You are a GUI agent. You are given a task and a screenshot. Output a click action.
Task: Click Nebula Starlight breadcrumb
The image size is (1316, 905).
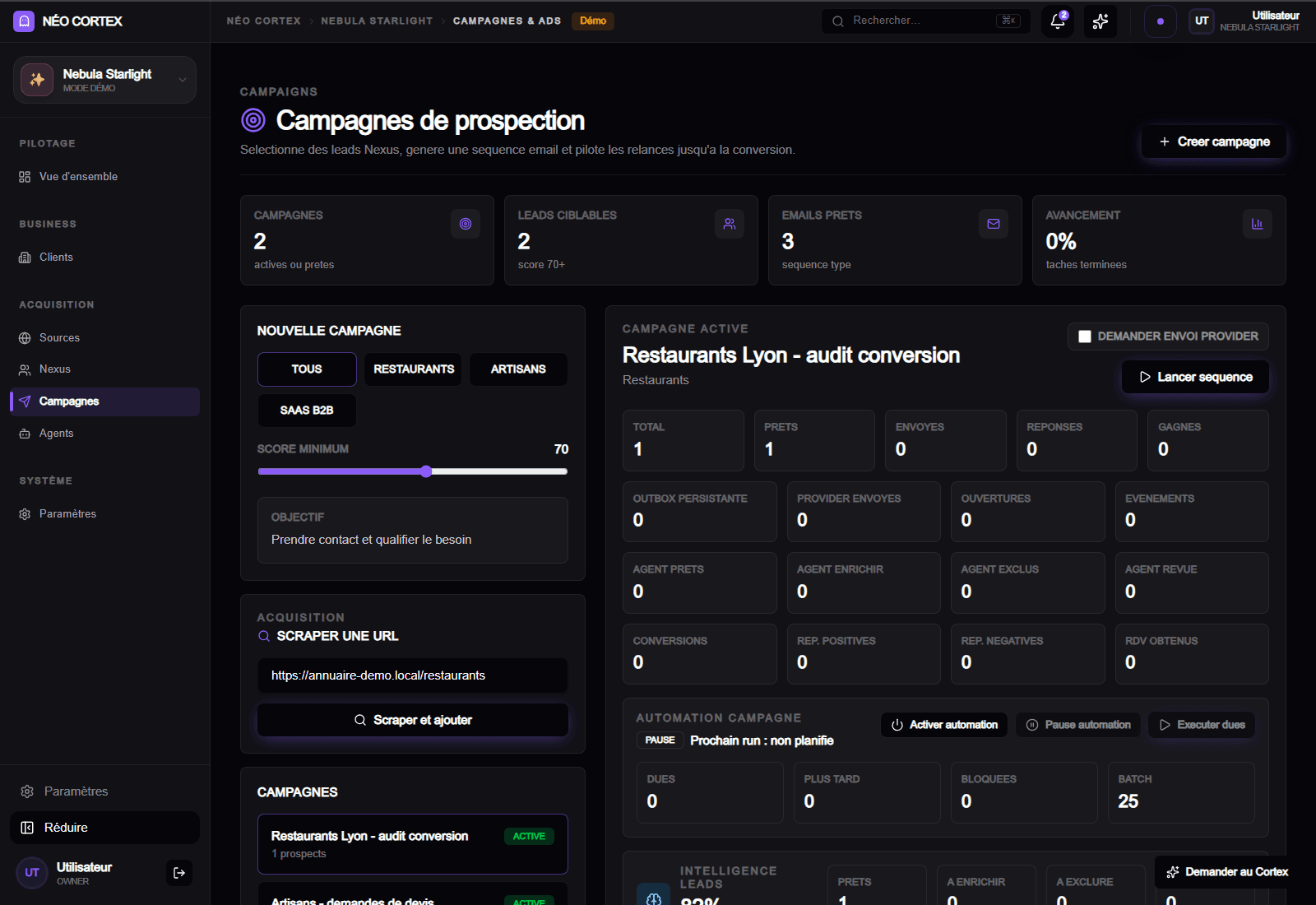(377, 21)
